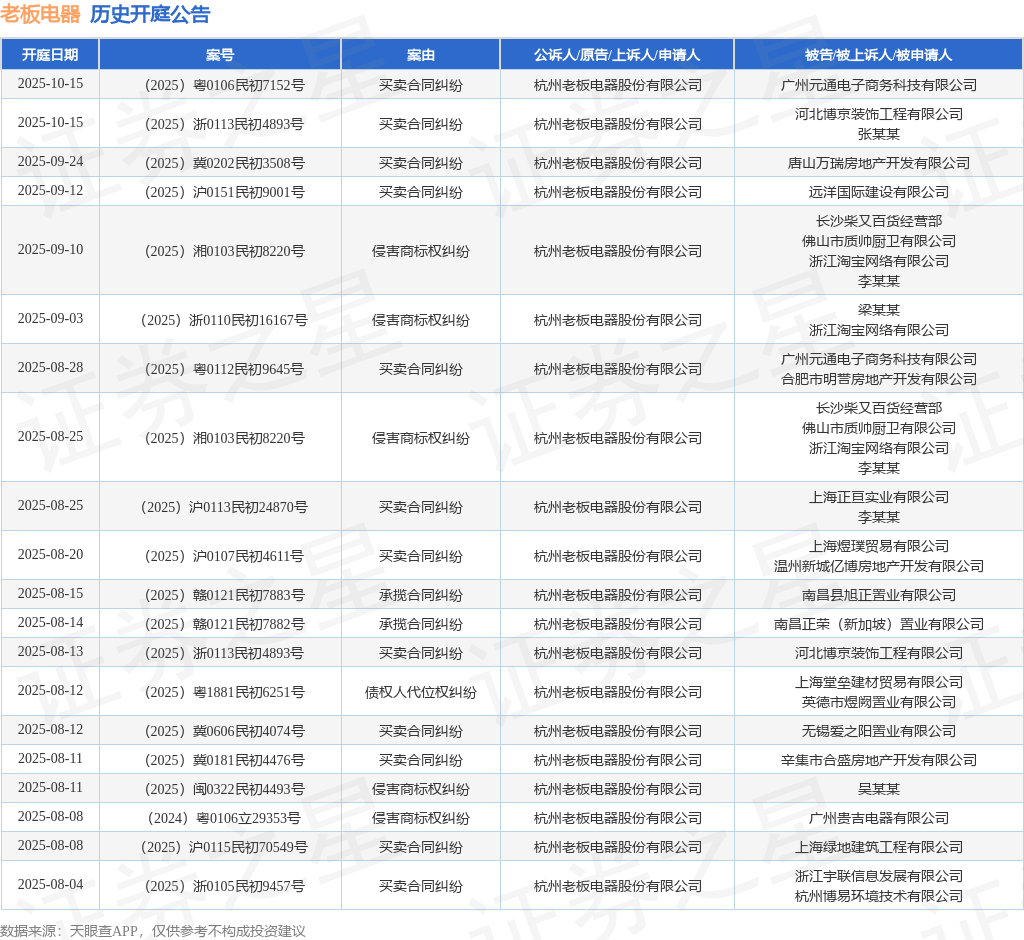Screen dimensions: 1024x940
Task: Click the 老板电器 title text
Action: [40, 14]
